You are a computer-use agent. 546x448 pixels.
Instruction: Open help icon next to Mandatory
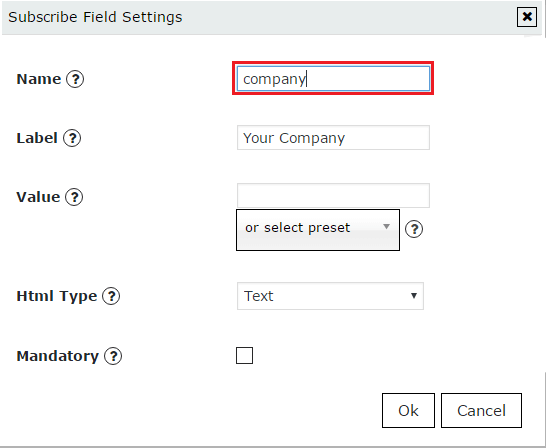point(113,356)
